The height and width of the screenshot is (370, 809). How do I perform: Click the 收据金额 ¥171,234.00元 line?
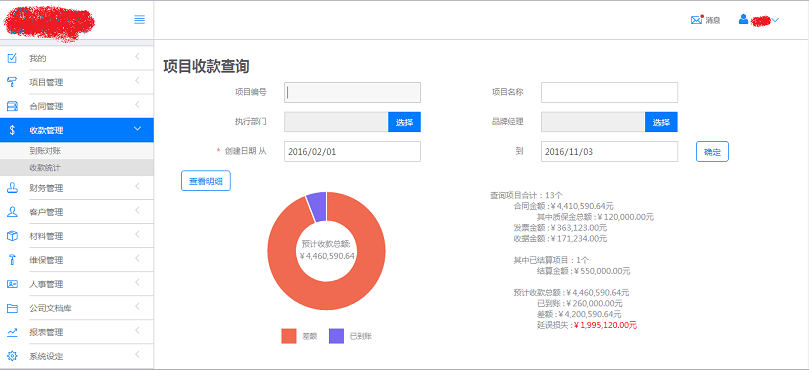[560, 239]
